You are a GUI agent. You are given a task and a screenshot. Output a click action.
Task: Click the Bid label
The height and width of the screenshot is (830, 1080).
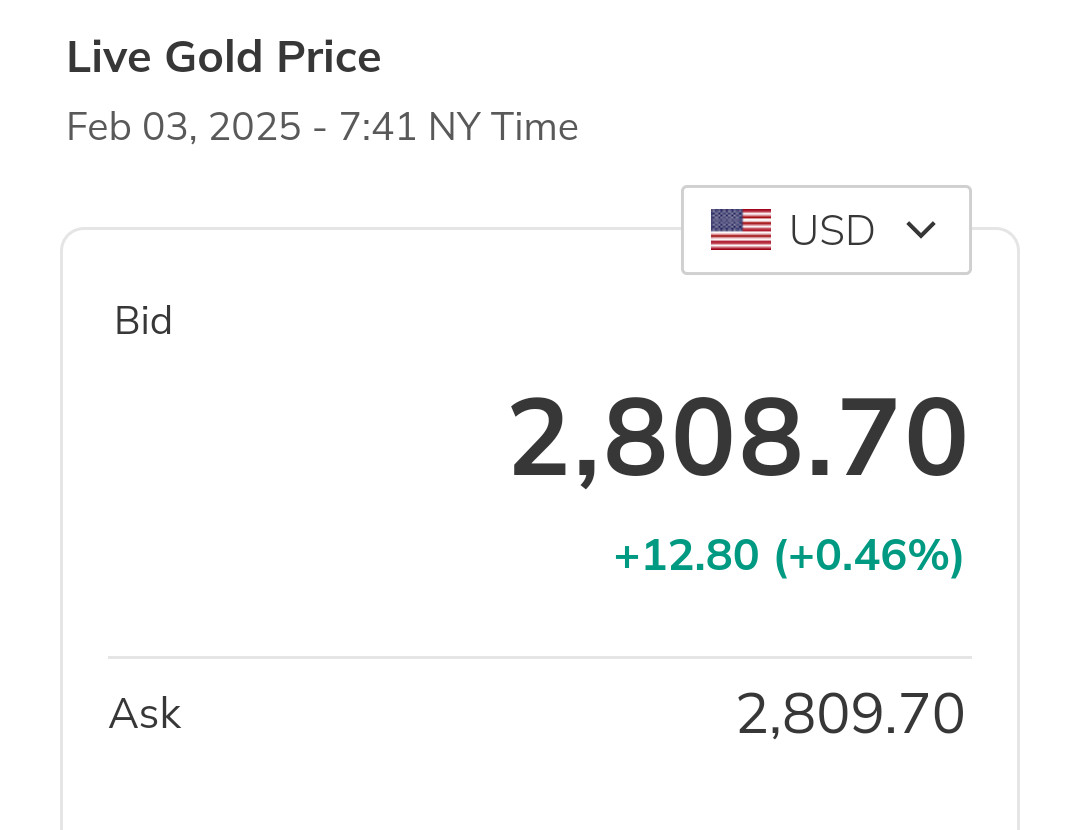143,322
